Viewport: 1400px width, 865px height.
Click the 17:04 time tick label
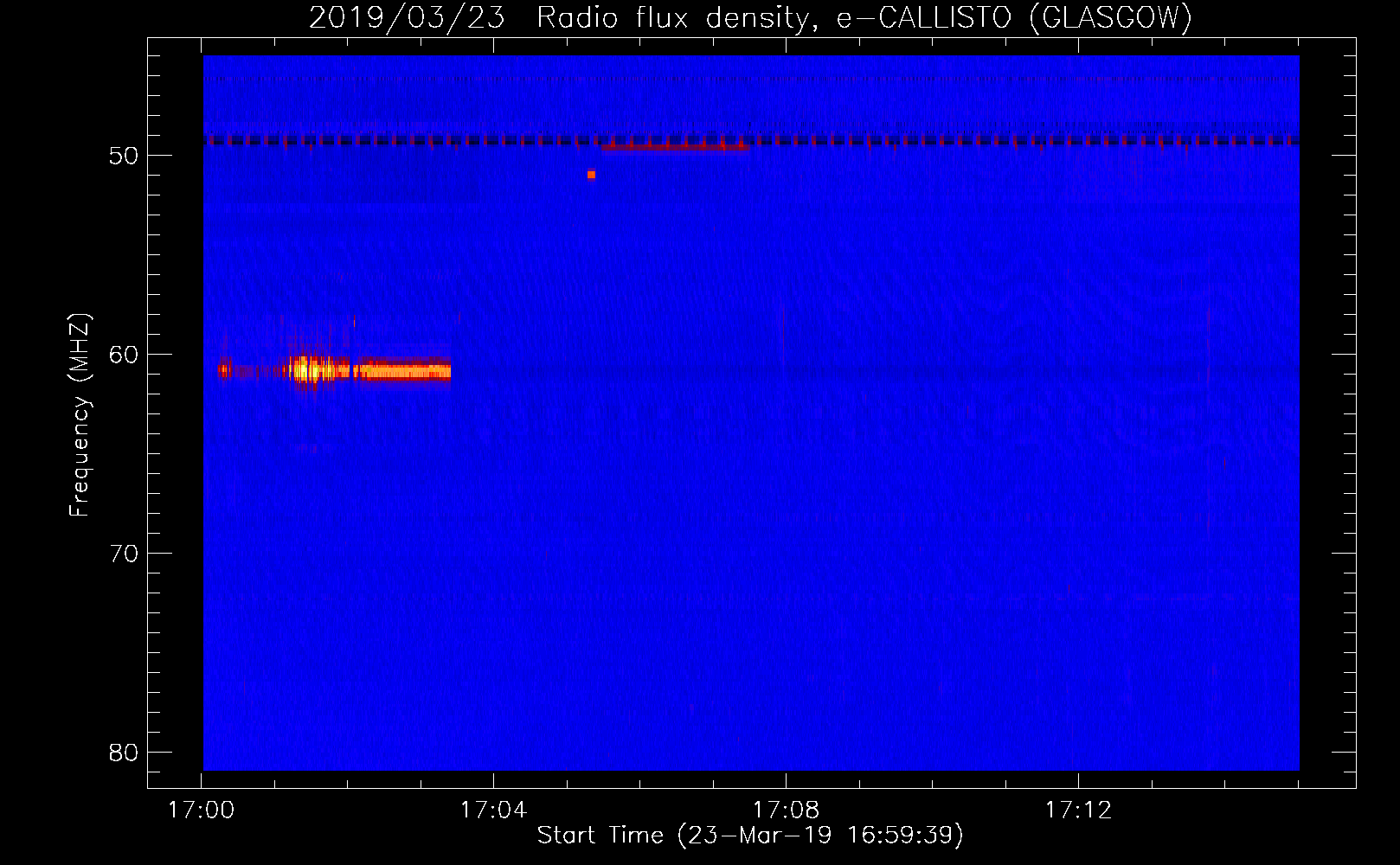click(493, 811)
